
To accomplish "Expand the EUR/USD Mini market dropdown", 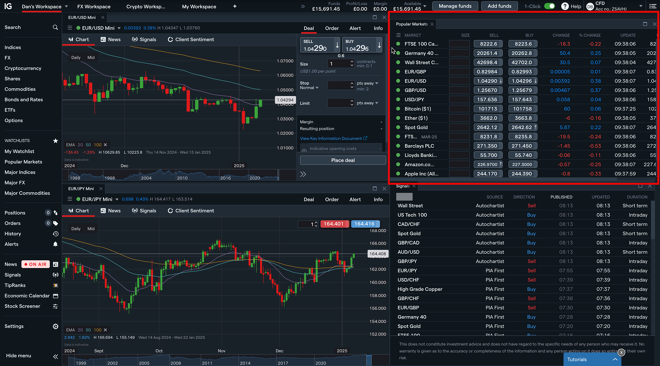I will click(x=119, y=28).
